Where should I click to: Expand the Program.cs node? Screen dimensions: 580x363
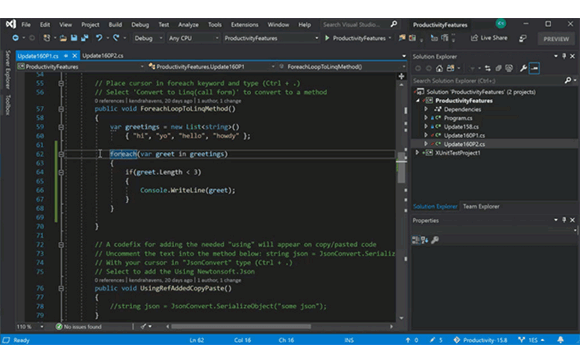point(426,118)
